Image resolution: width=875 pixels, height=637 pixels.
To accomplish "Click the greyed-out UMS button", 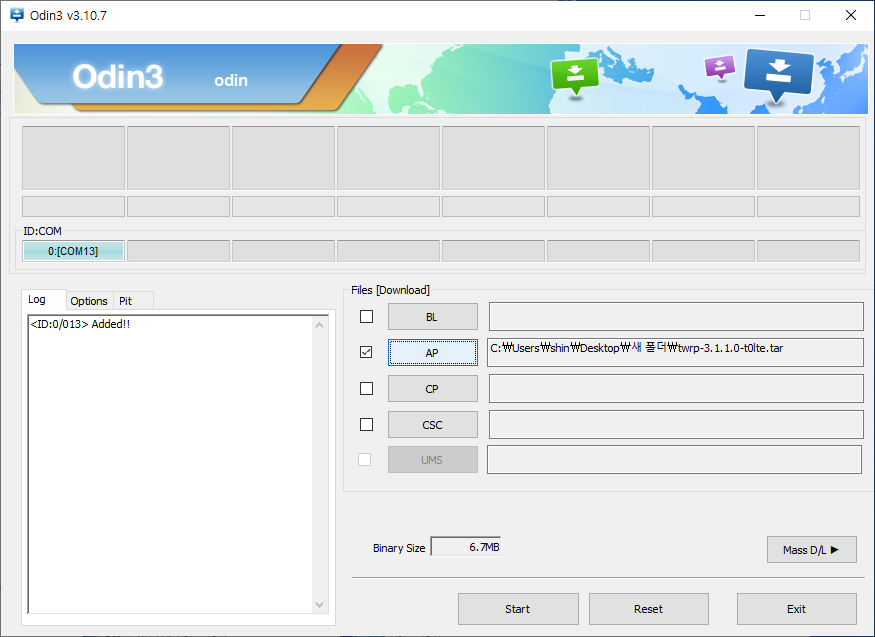I will (x=432, y=460).
